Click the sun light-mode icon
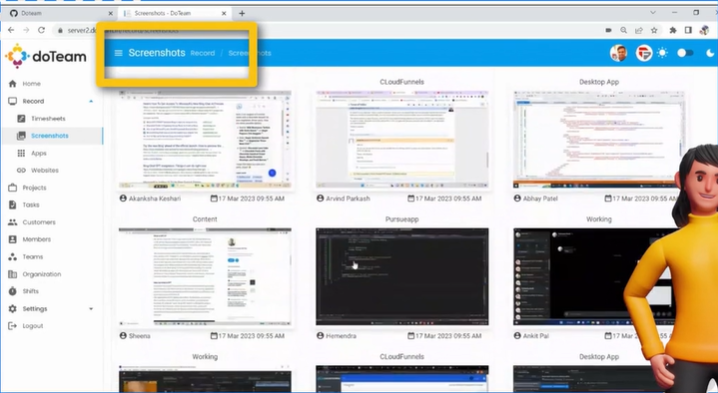718x393 pixels. (x=662, y=53)
